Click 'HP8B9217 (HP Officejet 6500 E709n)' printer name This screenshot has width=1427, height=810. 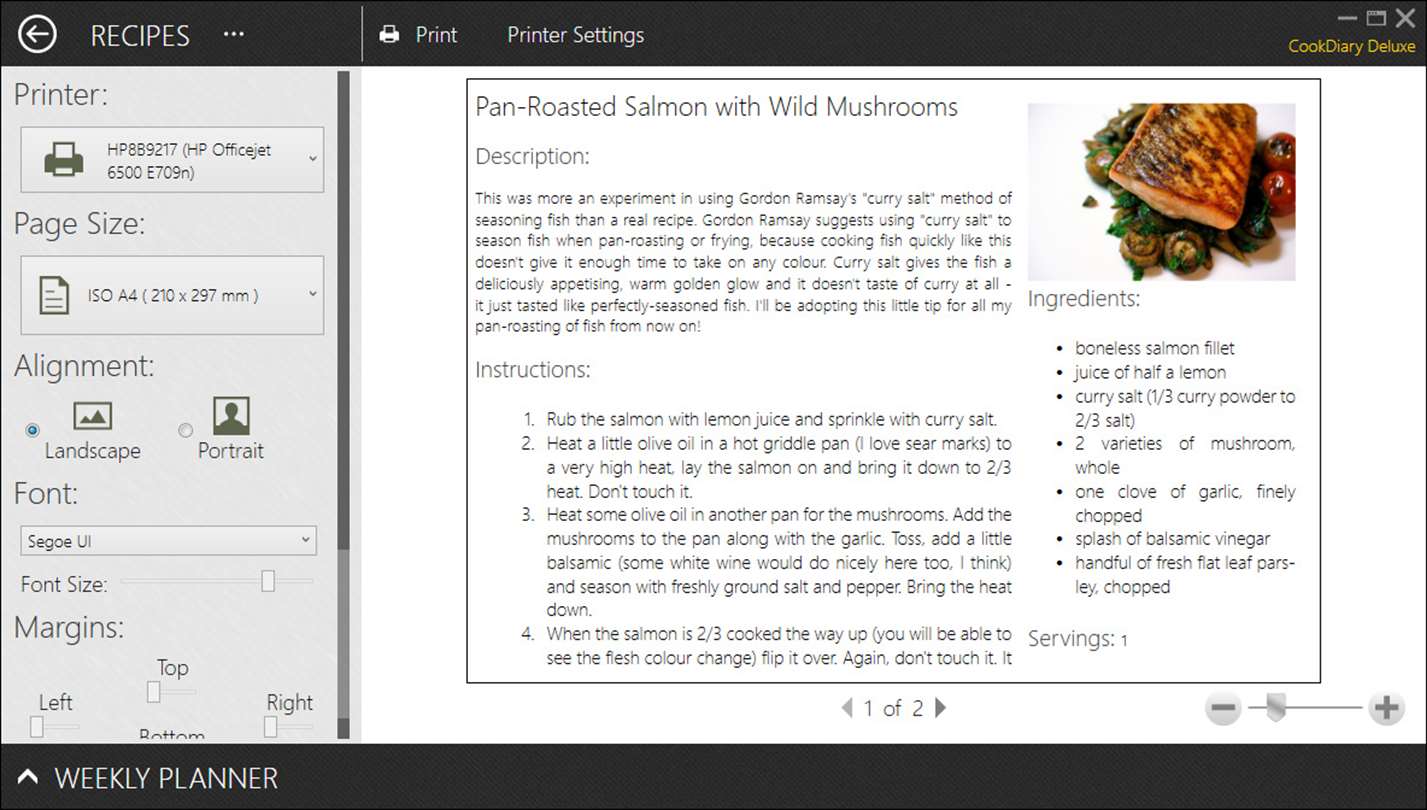189,160
